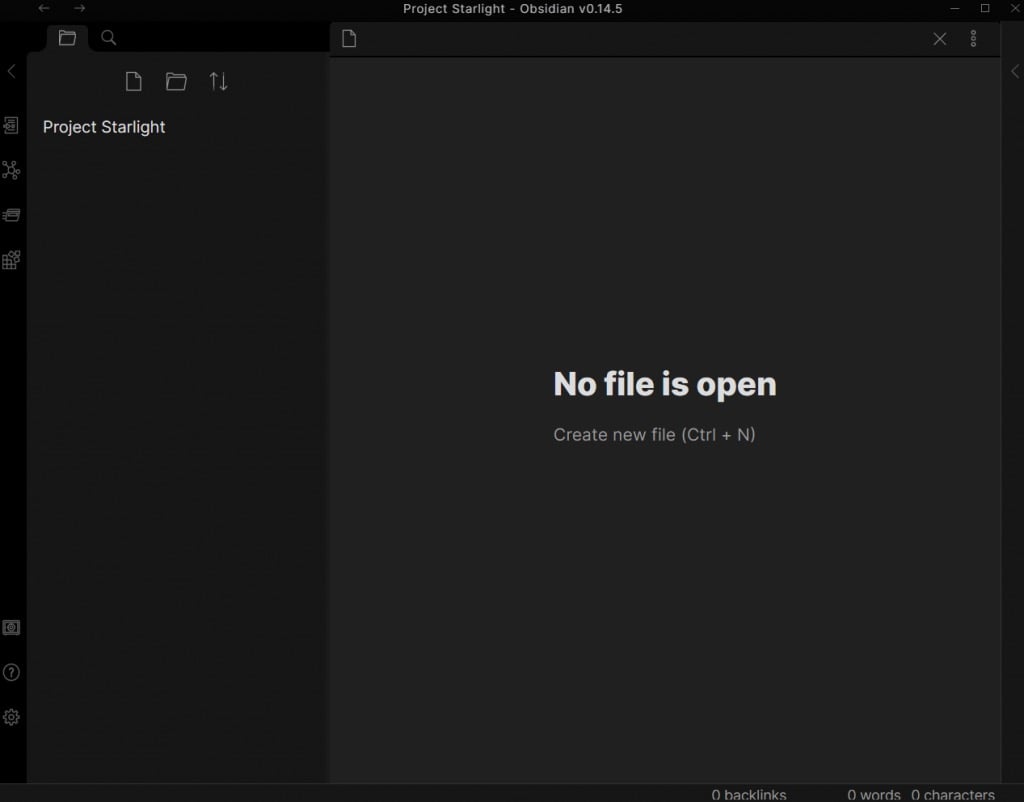Click the stacked cards ribbon icon
The height and width of the screenshot is (802, 1024).
point(11,215)
